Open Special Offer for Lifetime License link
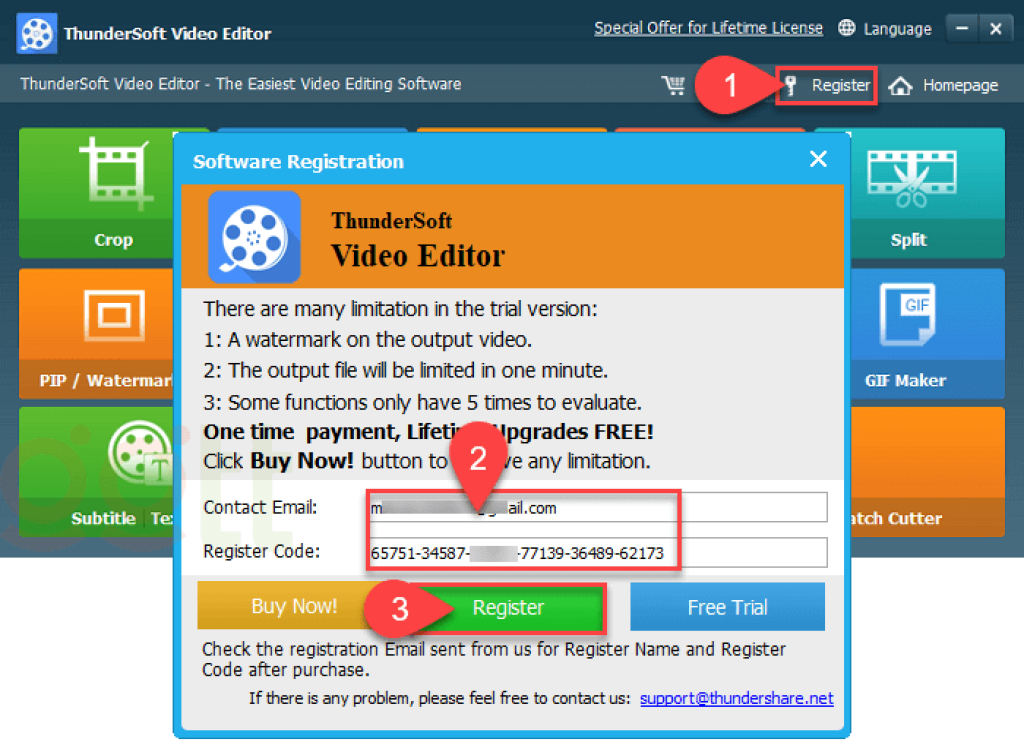Image resolution: width=1024 pixels, height=742 pixels. [708, 28]
